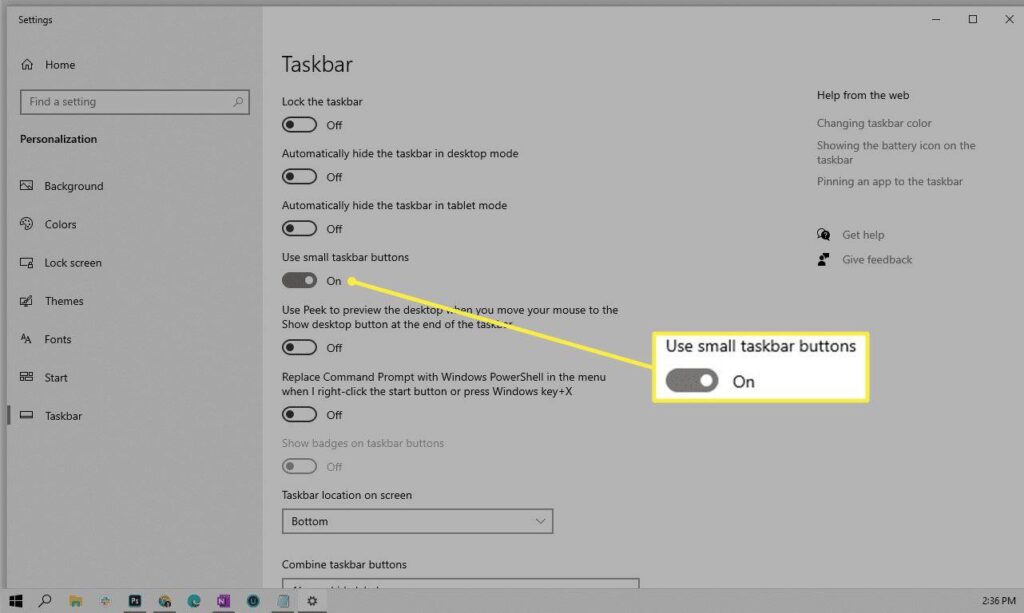Enable auto-hide taskbar in desktop mode

coord(299,177)
